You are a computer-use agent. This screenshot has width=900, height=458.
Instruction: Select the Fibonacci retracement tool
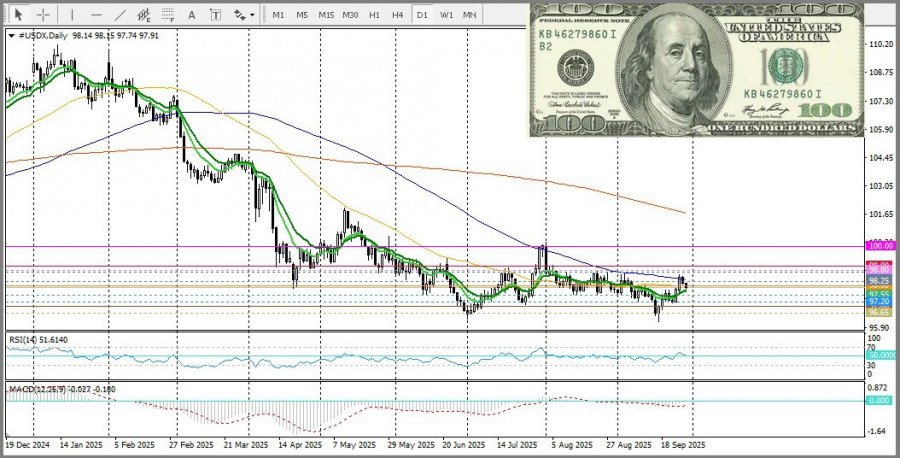point(169,15)
